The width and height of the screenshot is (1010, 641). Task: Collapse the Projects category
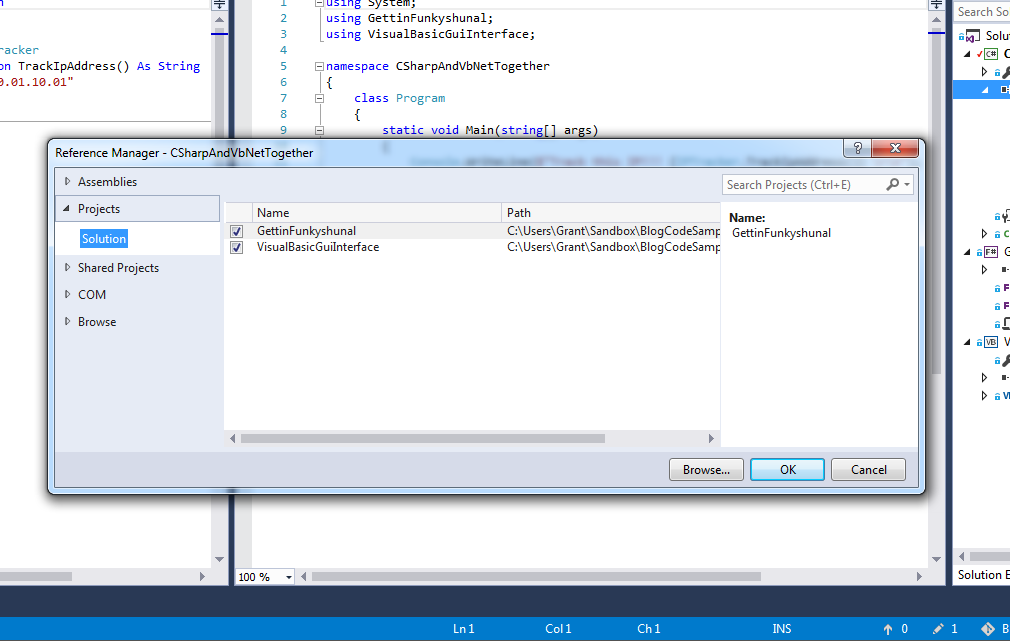pos(68,209)
